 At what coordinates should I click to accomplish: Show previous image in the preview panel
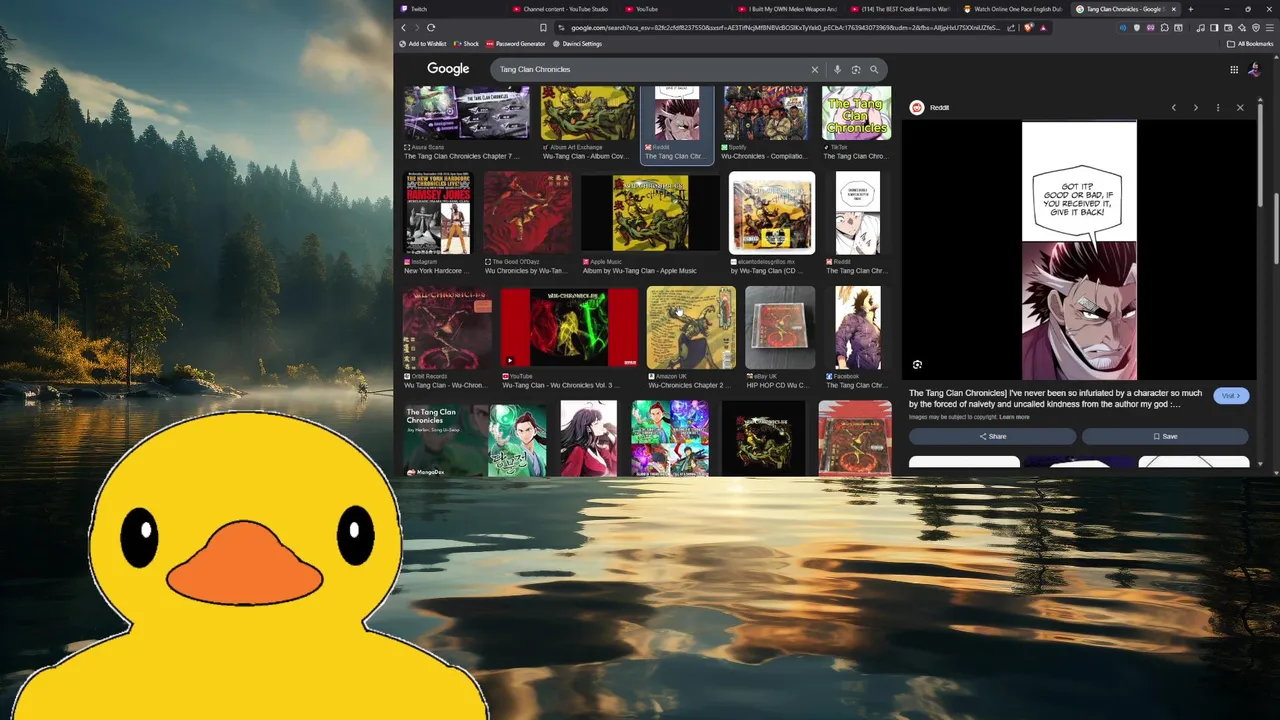point(1174,107)
